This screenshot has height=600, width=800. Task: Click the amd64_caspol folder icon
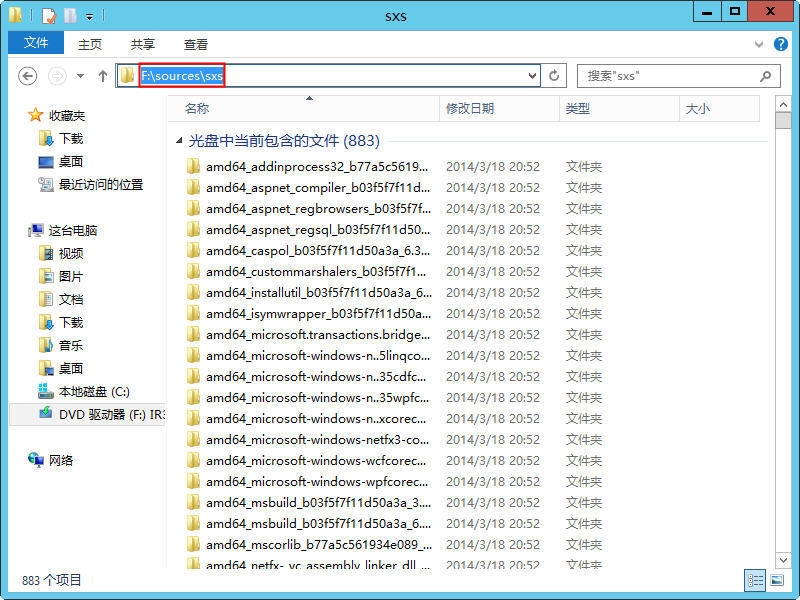[x=193, y=250]
